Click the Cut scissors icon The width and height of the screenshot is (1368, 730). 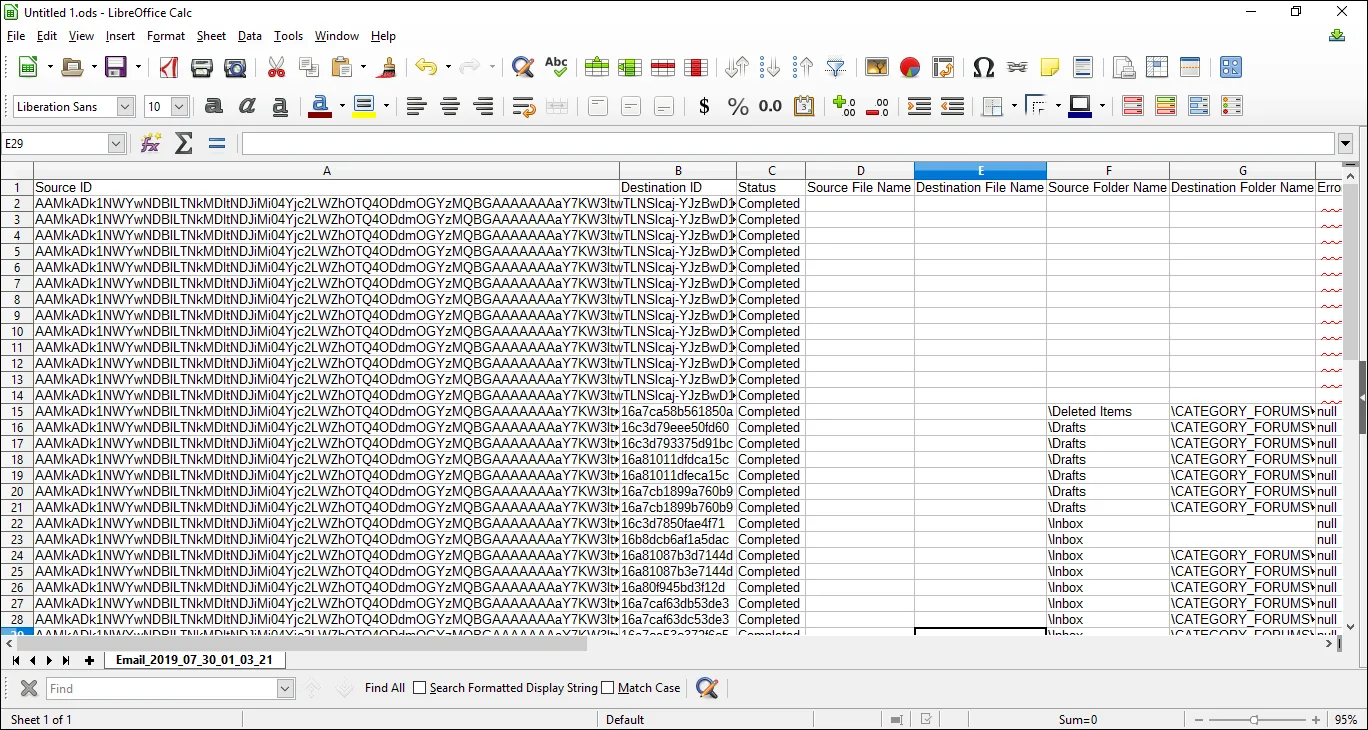tap(276, 67)
